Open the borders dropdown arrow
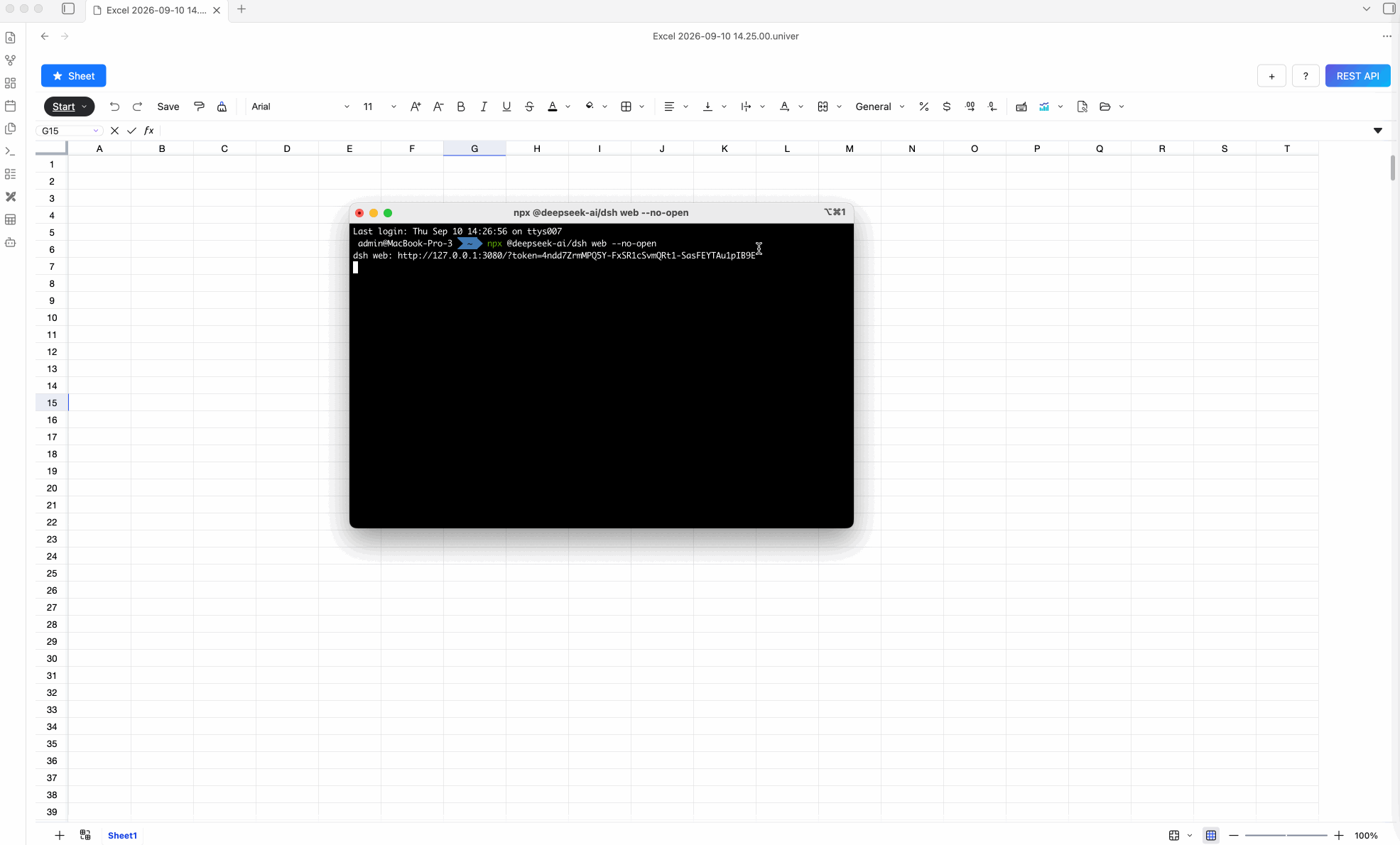 [641, 107]
